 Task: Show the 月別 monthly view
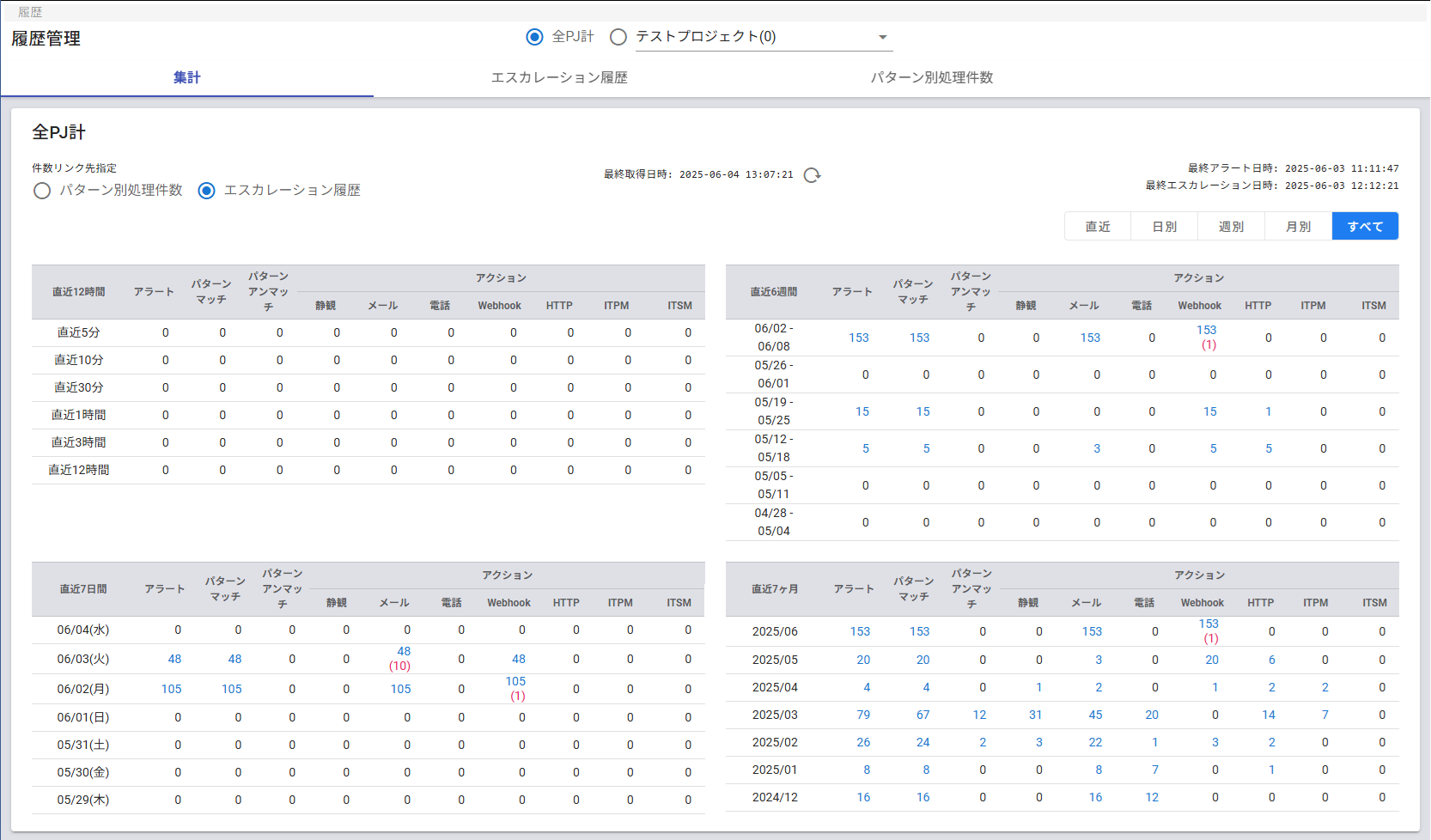(1298, 227)
